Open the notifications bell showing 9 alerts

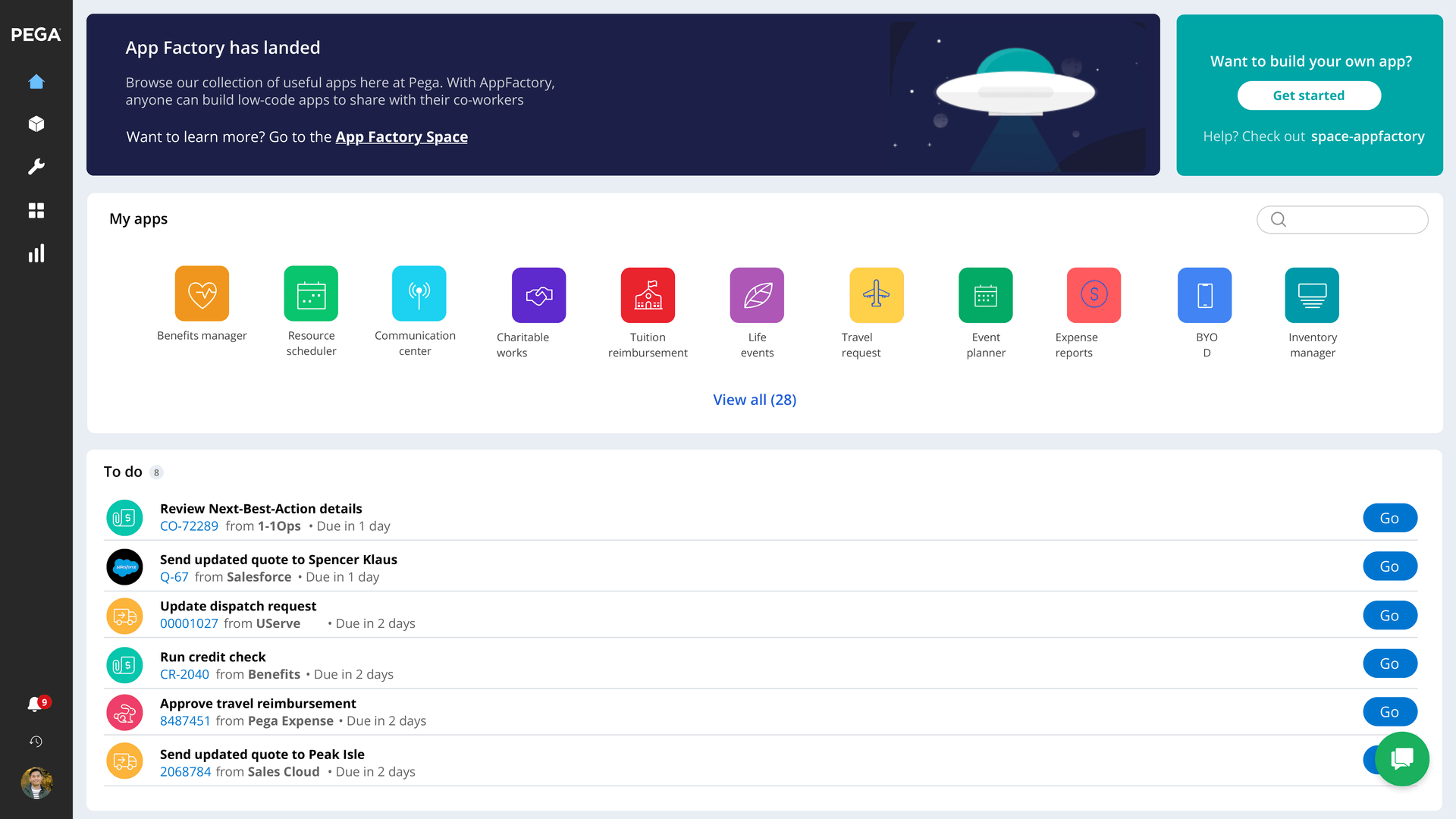[36, 703]
